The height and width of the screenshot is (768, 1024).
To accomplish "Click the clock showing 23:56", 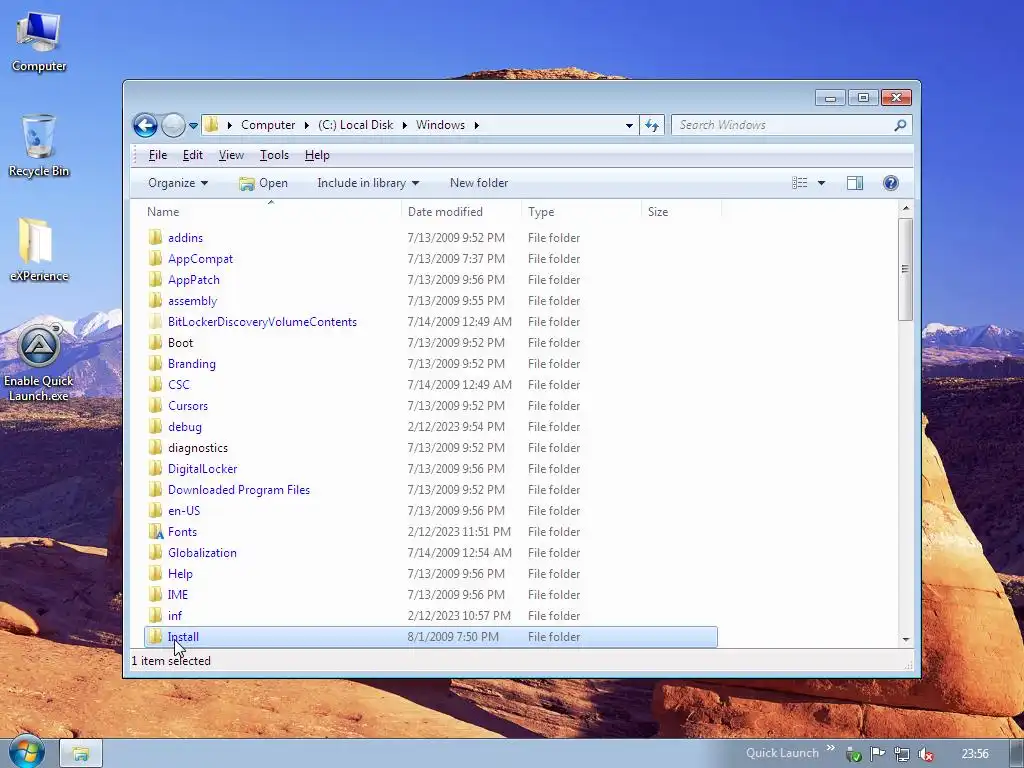I will click(x=975, y=754).
